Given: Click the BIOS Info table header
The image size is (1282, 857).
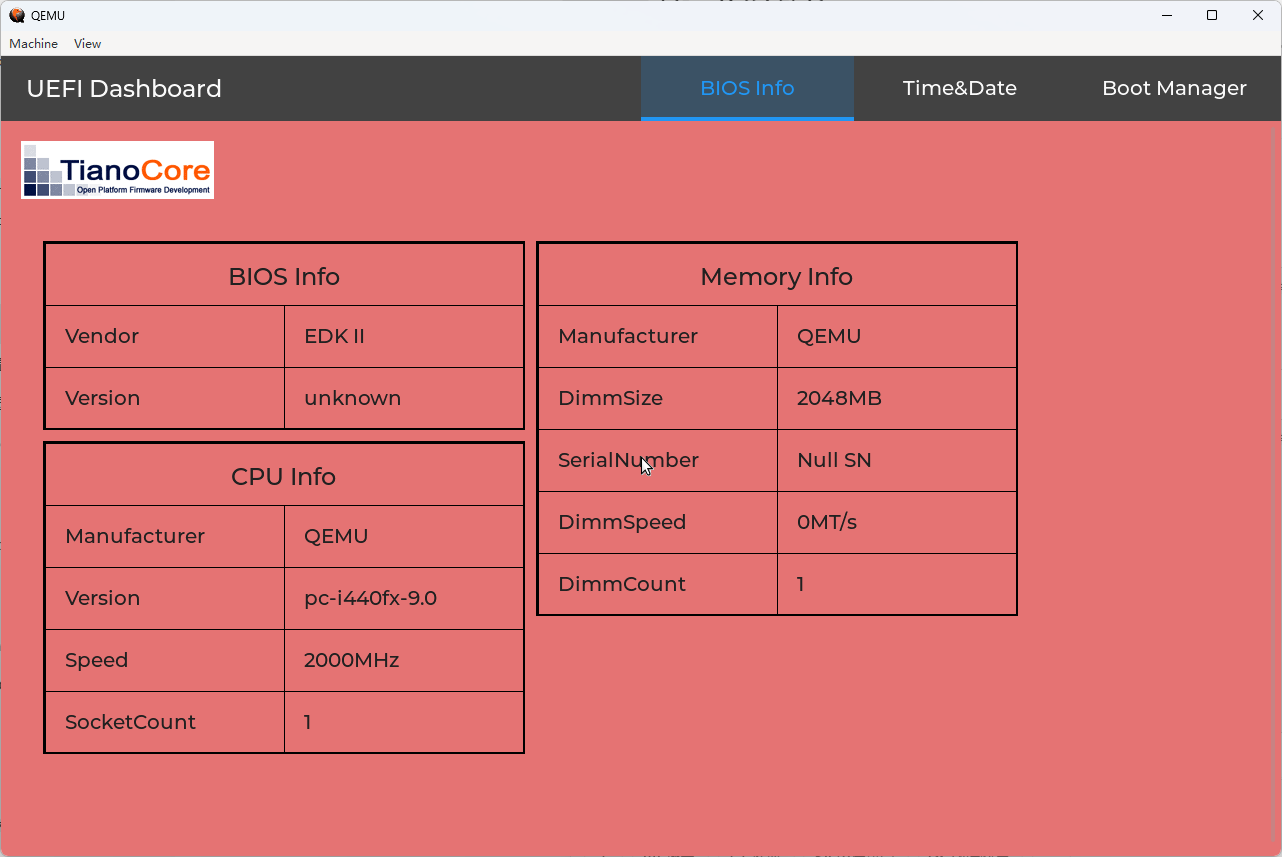Looking at the screenshot, I should coord(284,276).
